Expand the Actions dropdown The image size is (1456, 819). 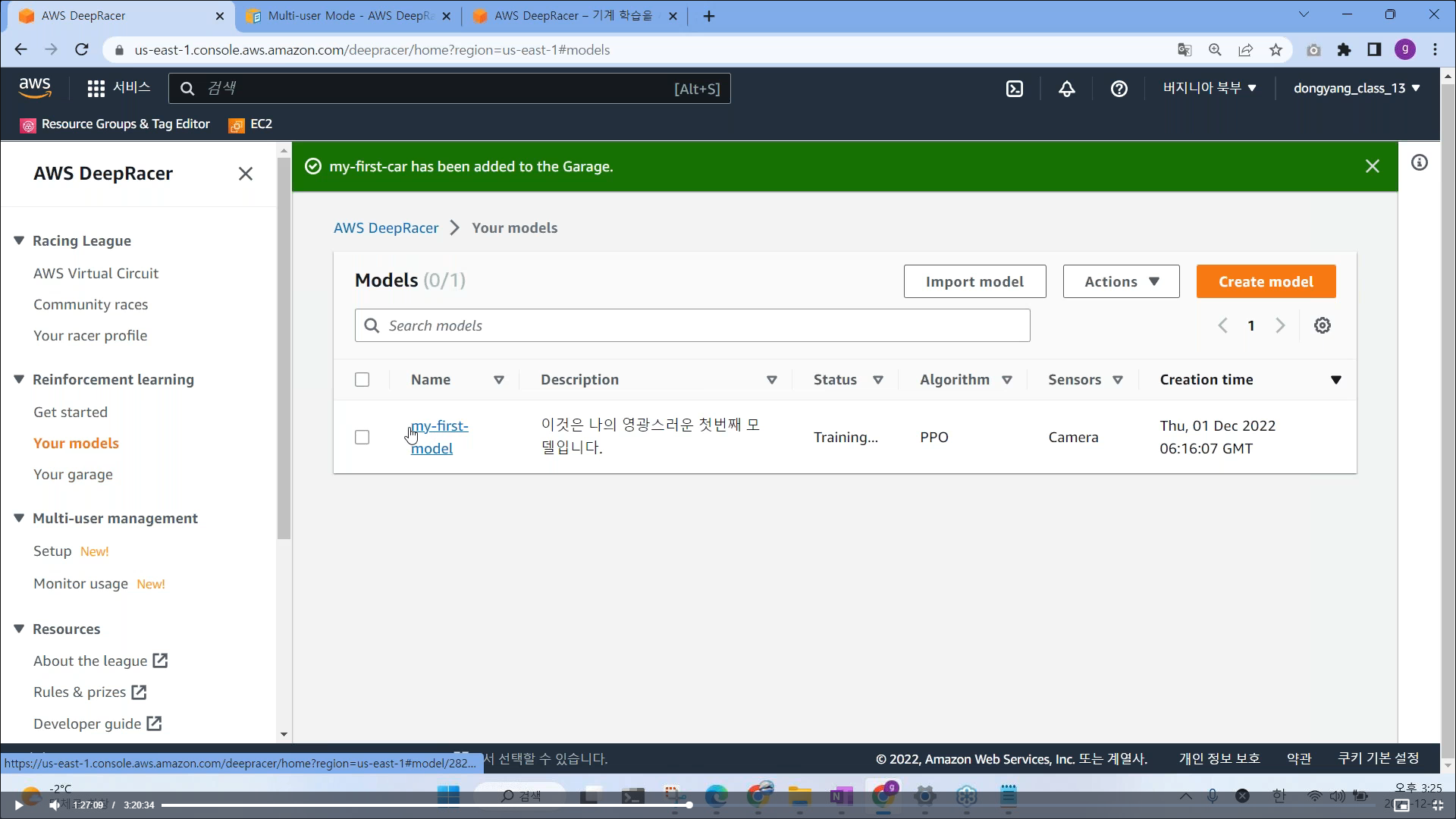click(1121, 281)
